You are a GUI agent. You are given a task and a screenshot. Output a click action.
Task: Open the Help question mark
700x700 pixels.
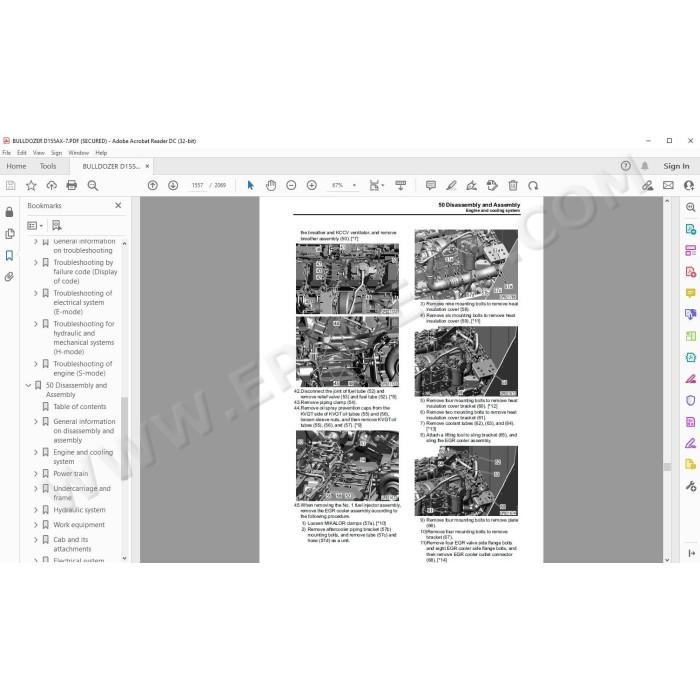coord(625,166)
